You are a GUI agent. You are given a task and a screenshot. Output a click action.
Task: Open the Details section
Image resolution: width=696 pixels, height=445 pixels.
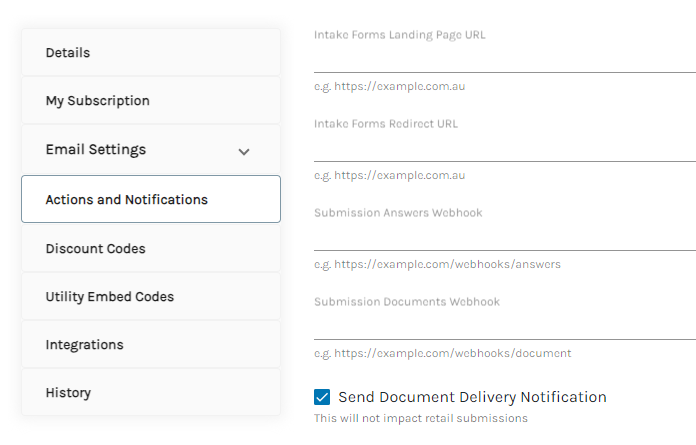tap(151, 52)
